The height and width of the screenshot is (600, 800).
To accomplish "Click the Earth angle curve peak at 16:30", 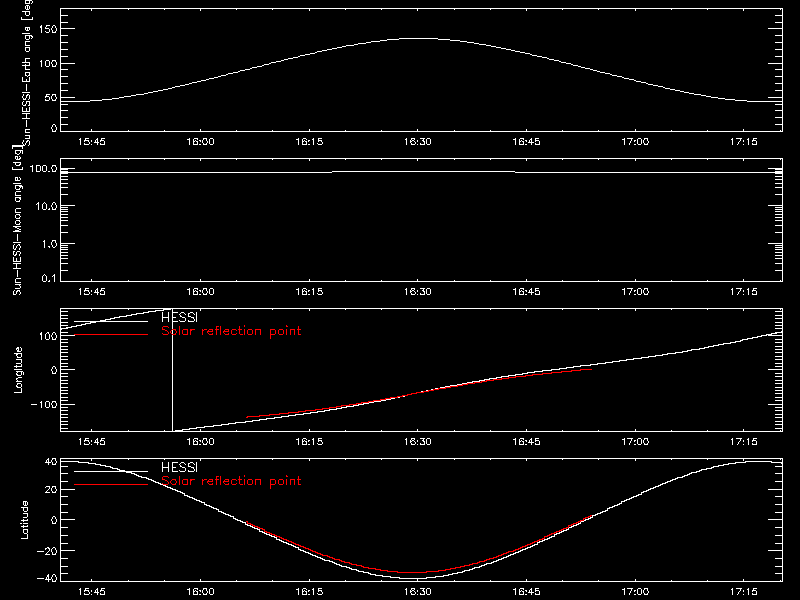I will point(418,39).
